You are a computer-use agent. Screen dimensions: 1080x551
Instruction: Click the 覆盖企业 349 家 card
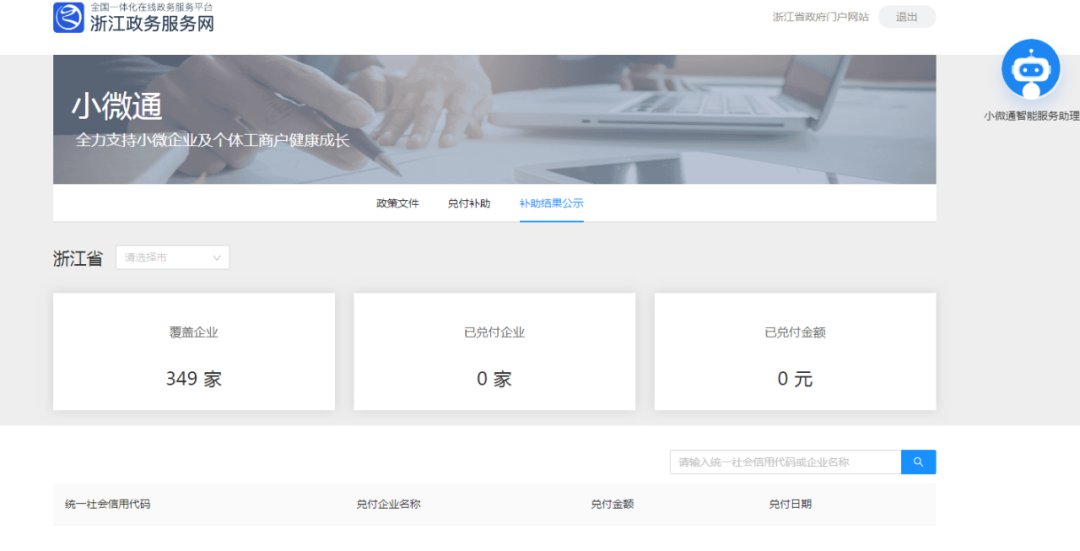click(194, 352)
